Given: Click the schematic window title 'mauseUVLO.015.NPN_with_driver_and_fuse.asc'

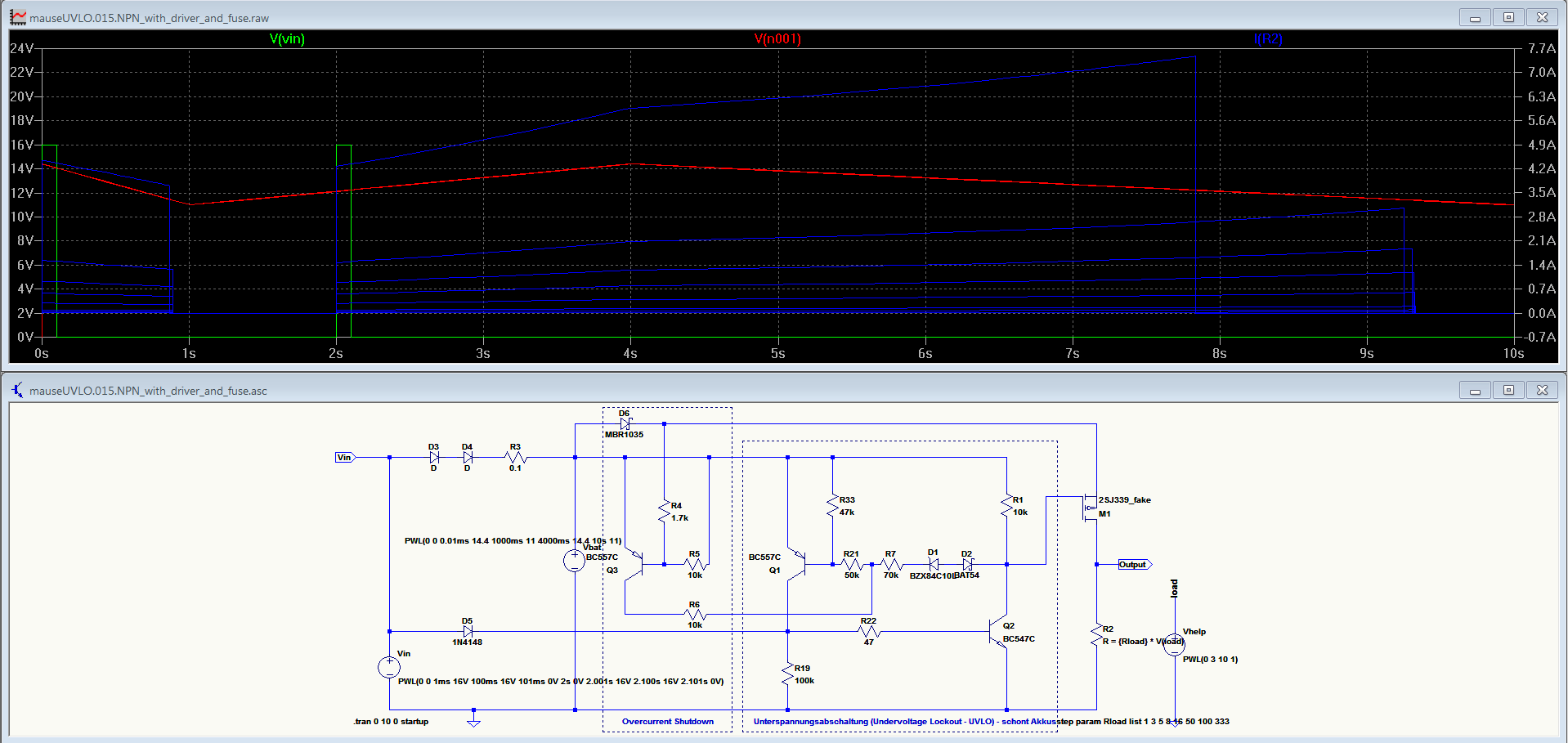Looking at the screenshot, I should pyautogui.click(x=149, y=391).
